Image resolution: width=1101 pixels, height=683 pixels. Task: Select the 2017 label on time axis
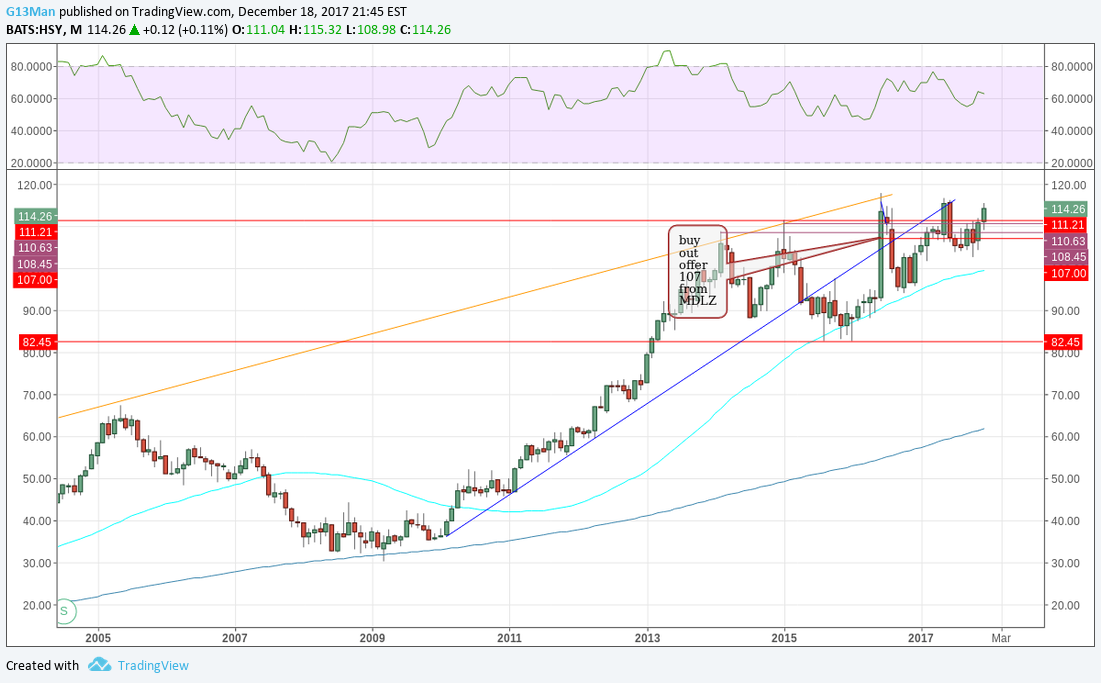921,637
